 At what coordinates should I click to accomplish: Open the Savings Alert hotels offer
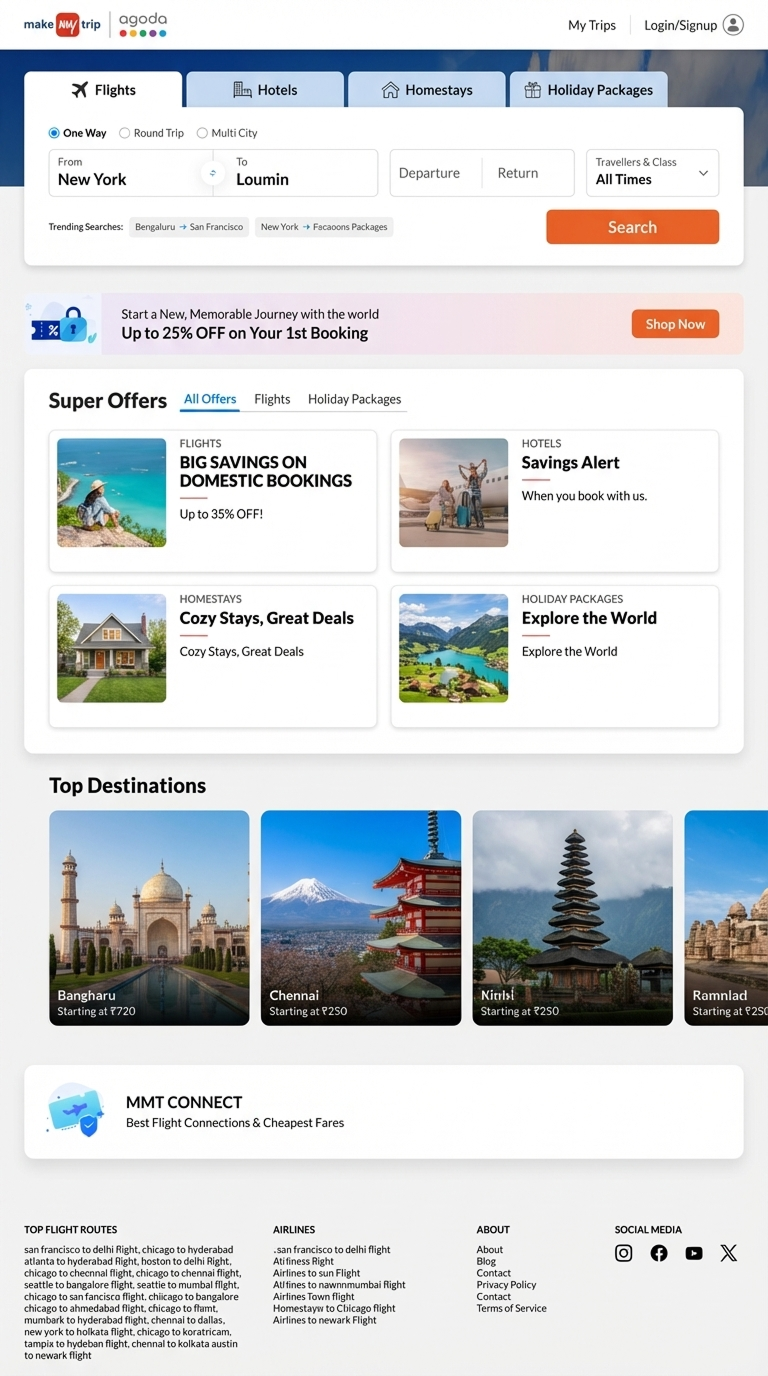[555, 501]
